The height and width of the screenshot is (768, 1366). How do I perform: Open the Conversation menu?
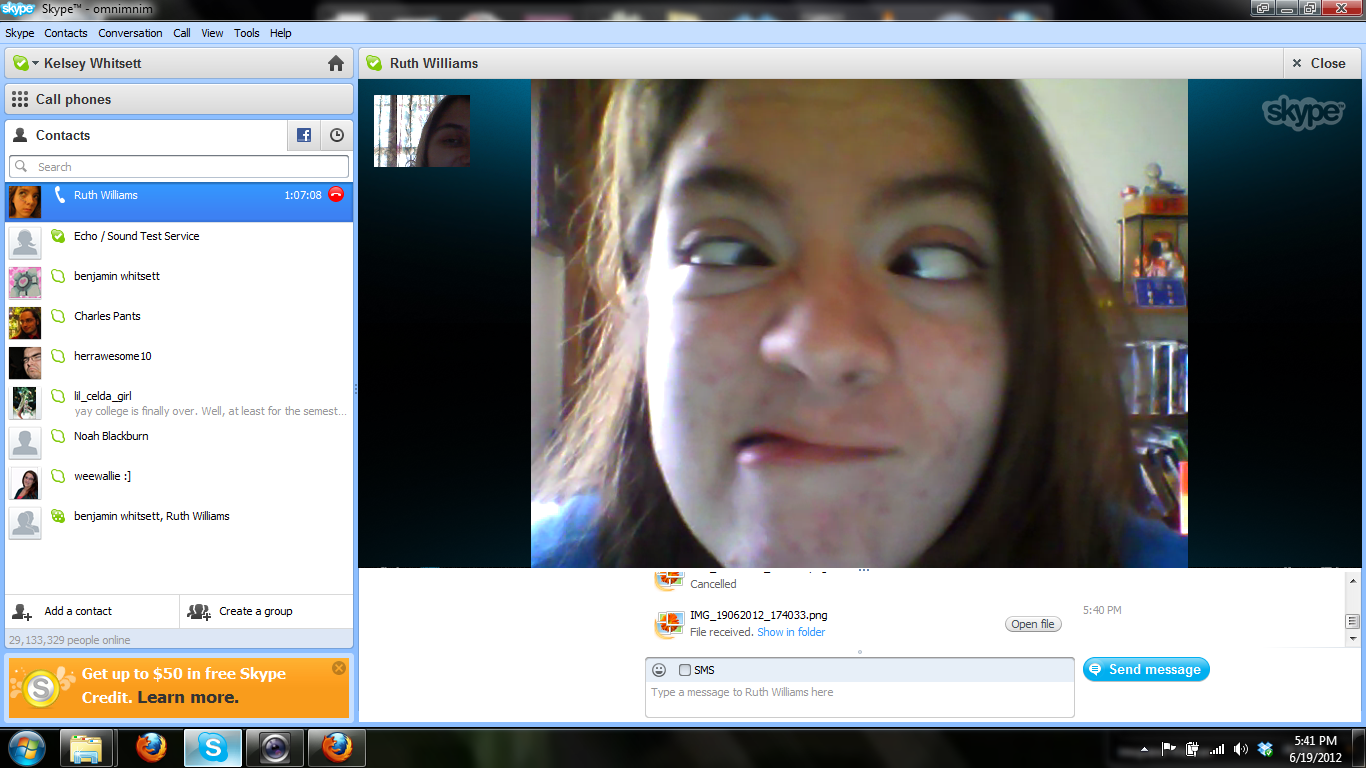130,33
